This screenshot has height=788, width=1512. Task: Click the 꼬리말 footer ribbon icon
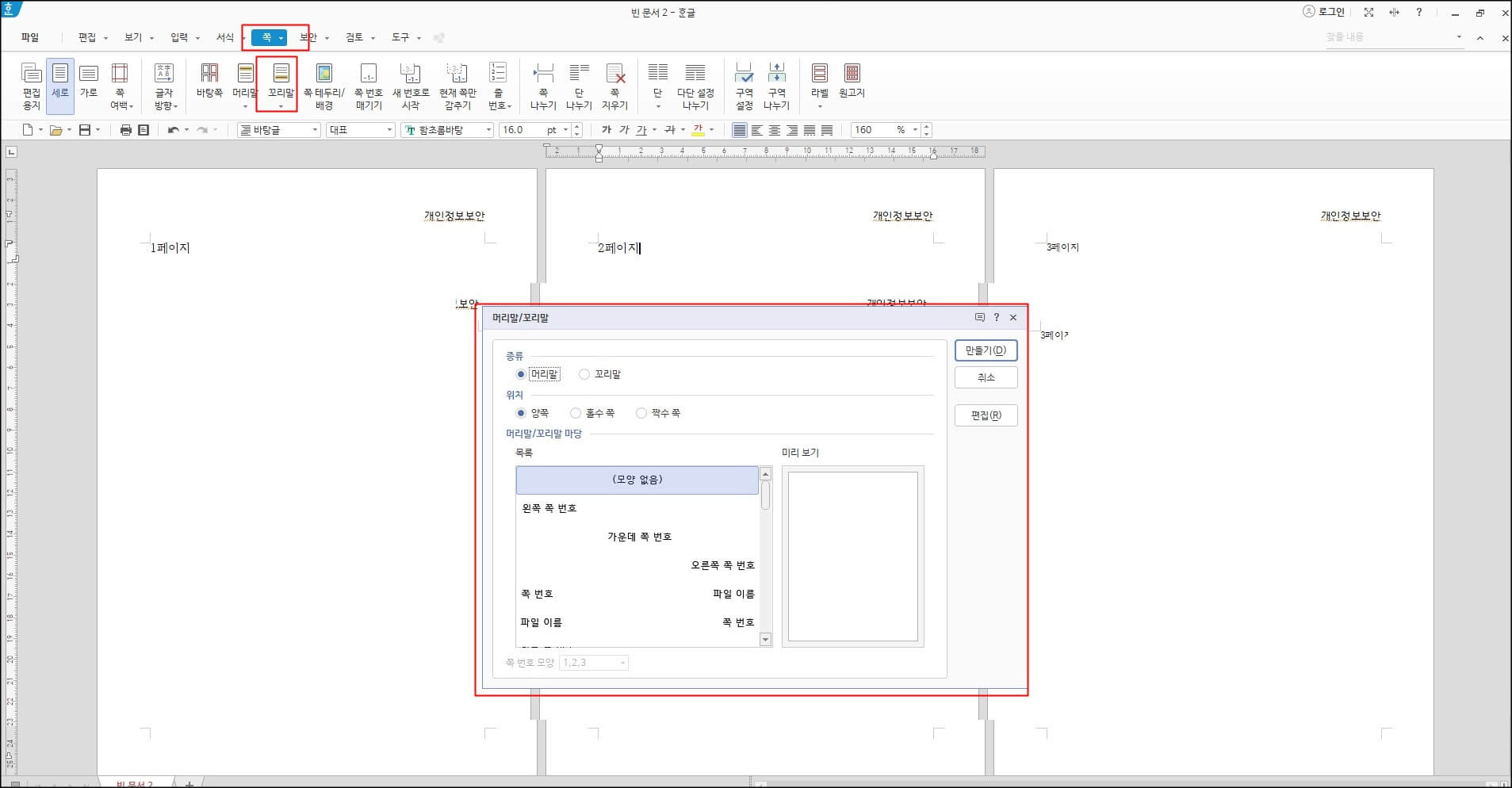(281, 86)
